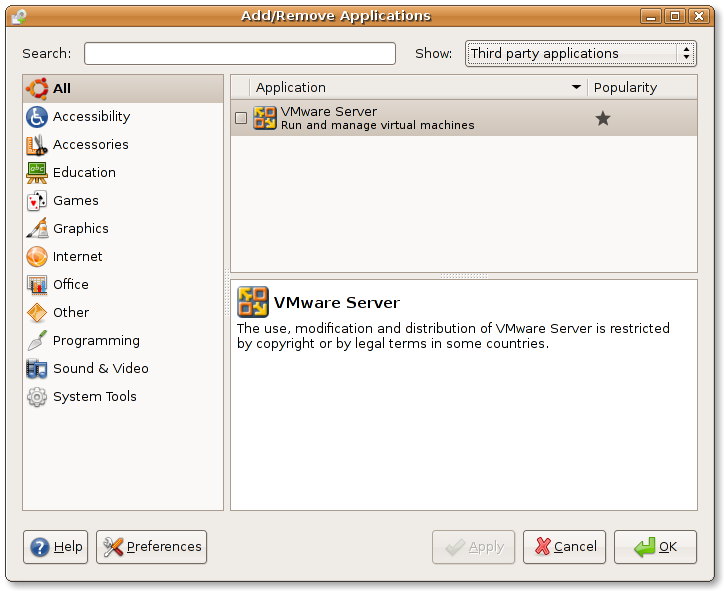The width and height of the screenshot is (724, 591).
Task: Select the Office category label
Action: point(71,284)
